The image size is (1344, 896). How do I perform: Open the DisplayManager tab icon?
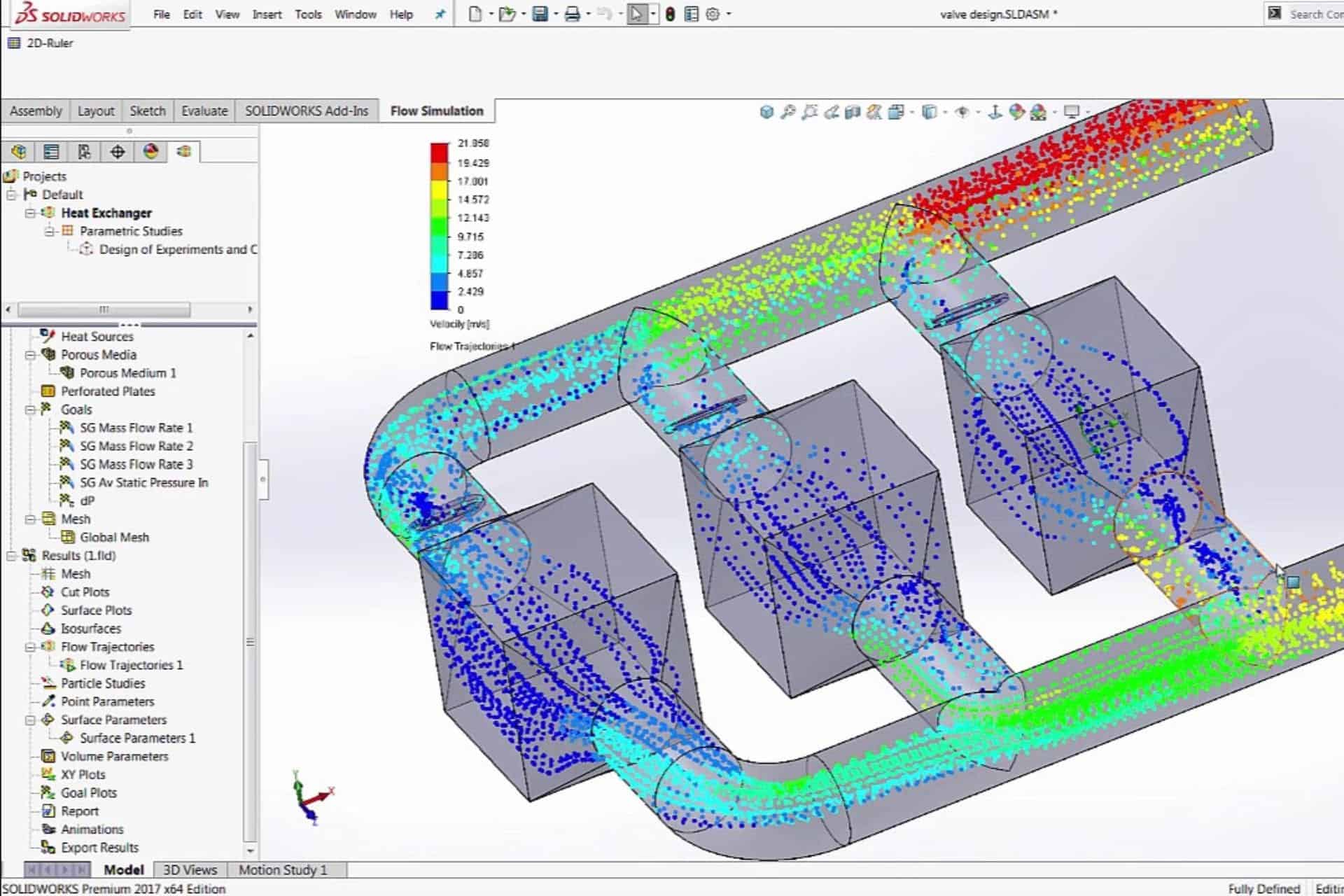150,152
